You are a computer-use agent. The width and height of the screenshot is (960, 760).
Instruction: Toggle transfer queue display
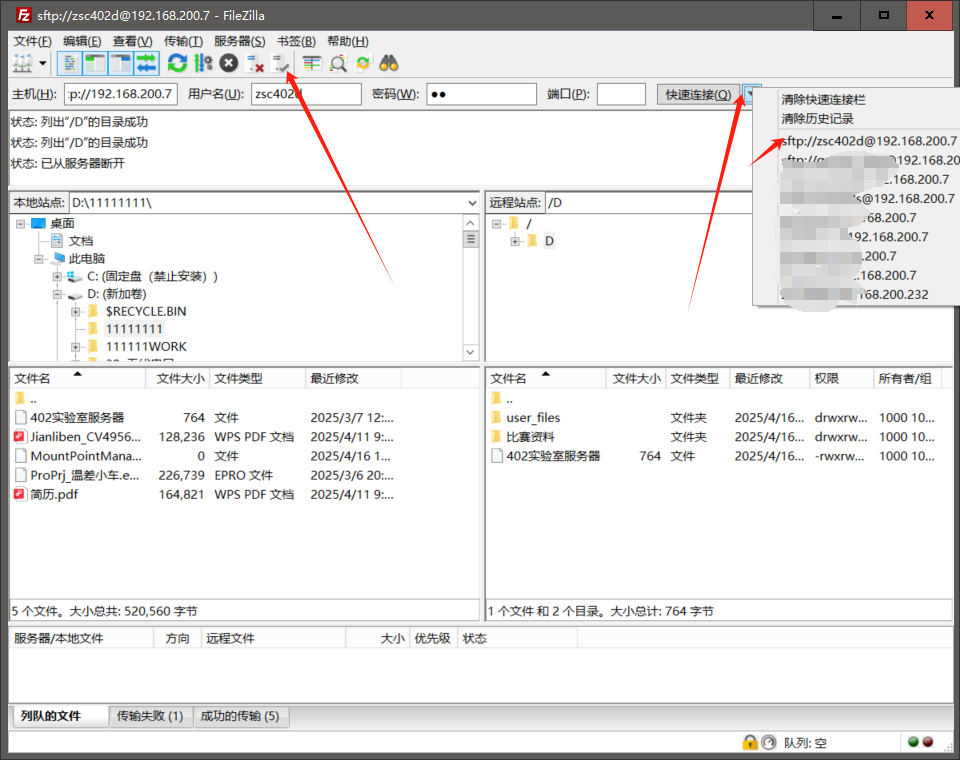146,63
